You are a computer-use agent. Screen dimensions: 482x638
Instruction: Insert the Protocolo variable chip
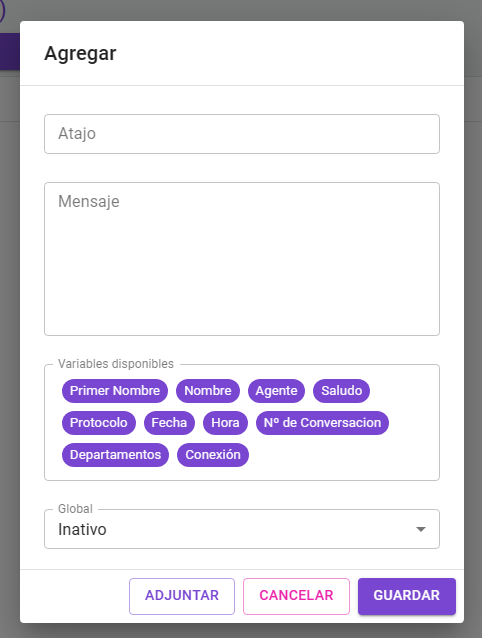click(x=98, y=423)
